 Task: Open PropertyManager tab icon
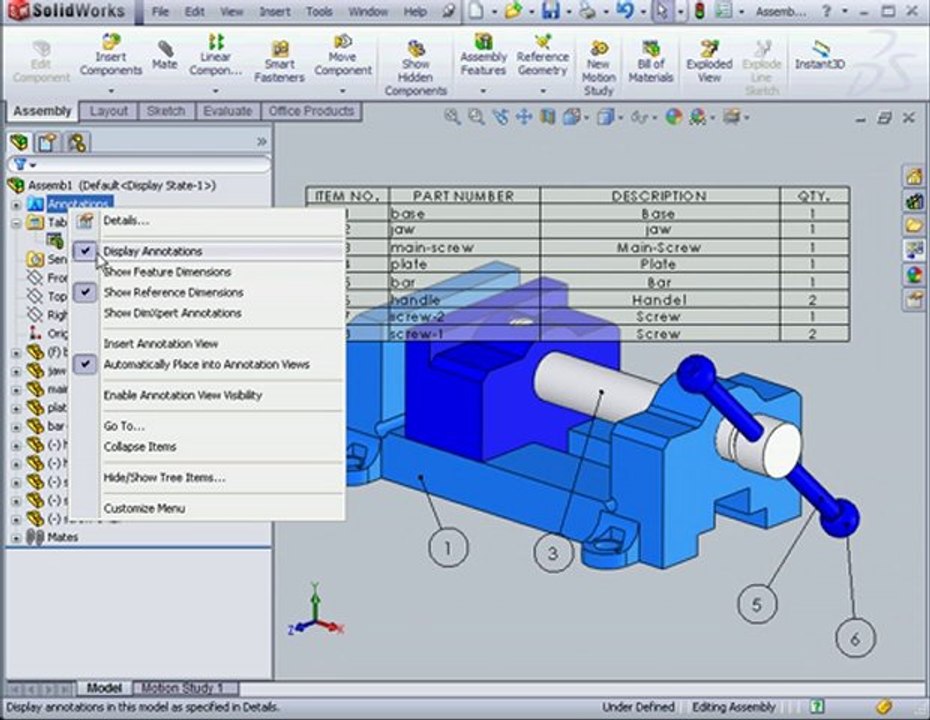(47, 142)
